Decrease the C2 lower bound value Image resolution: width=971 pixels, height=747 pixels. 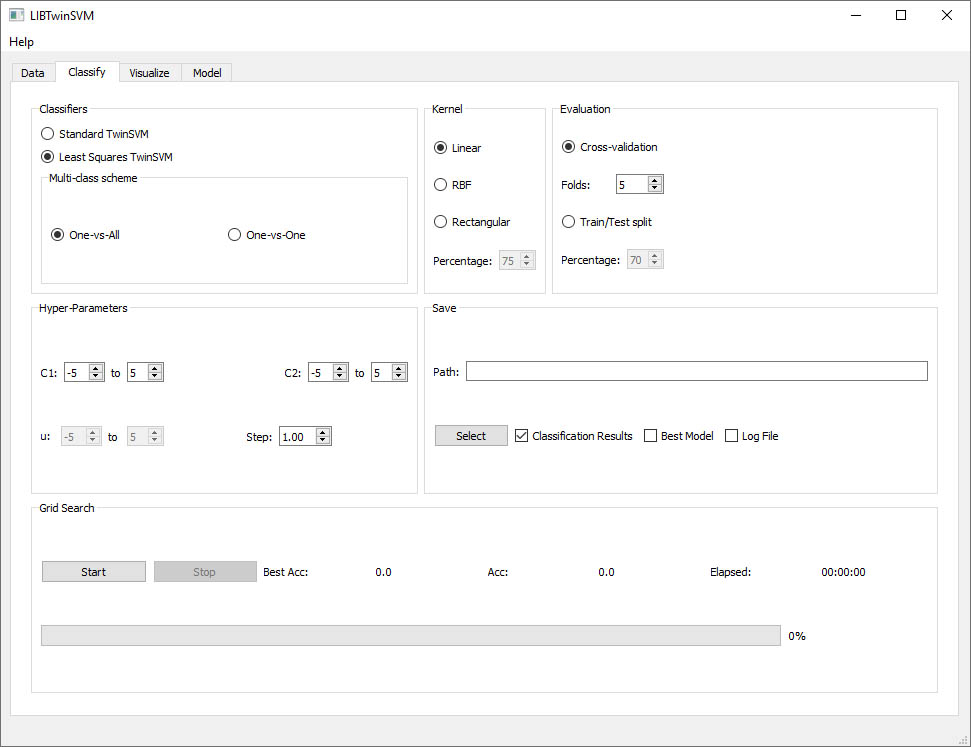pos(339,376)
